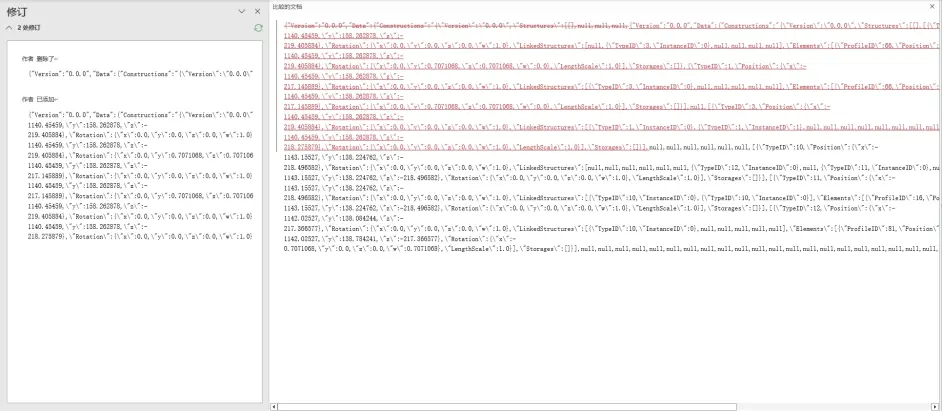Click the document line starting '0.7071068' with LengthScale
This screenshot has height=411, width=942.
612,249
